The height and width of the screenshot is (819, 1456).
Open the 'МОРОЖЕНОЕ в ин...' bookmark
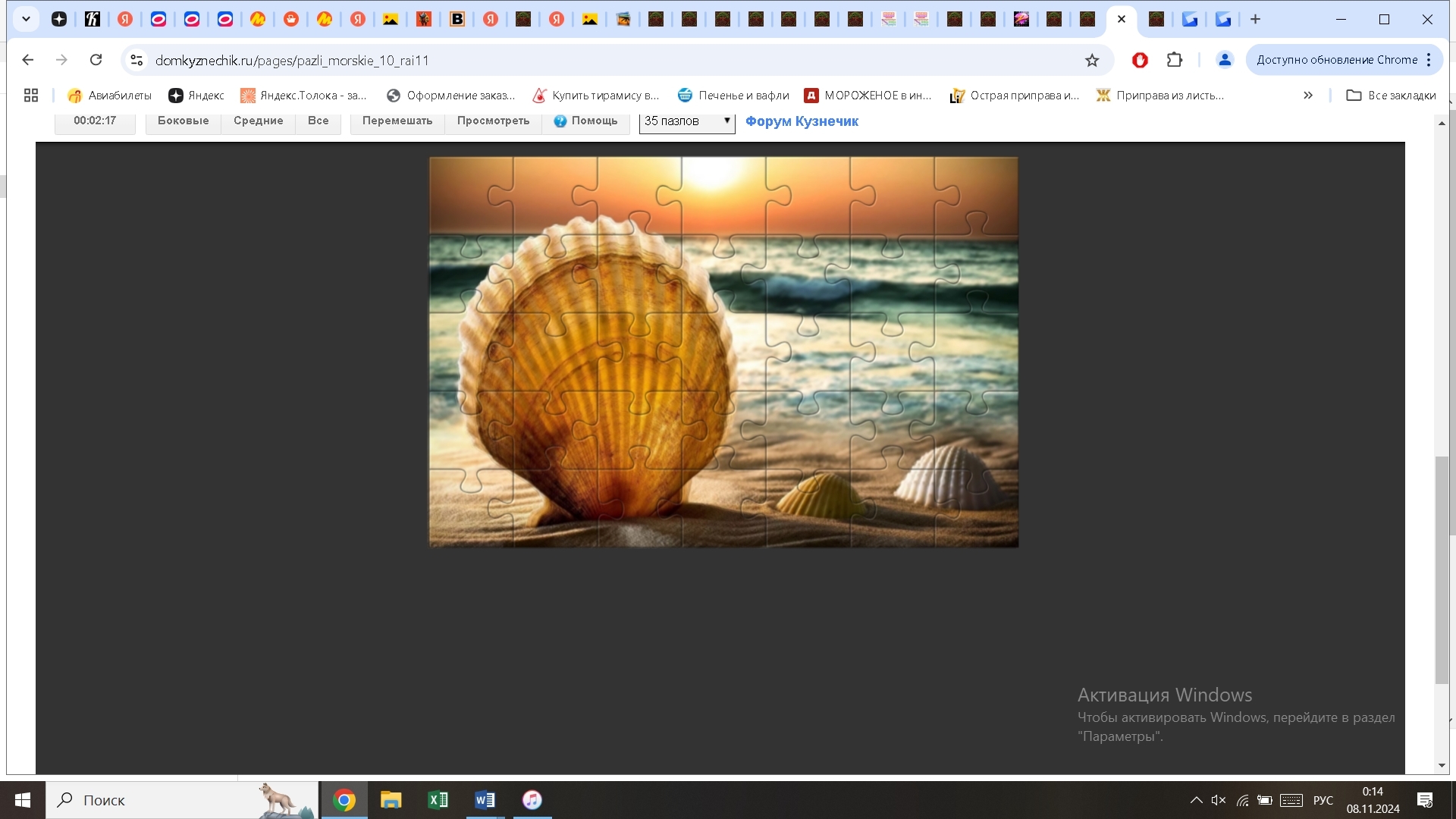(868, 96)
